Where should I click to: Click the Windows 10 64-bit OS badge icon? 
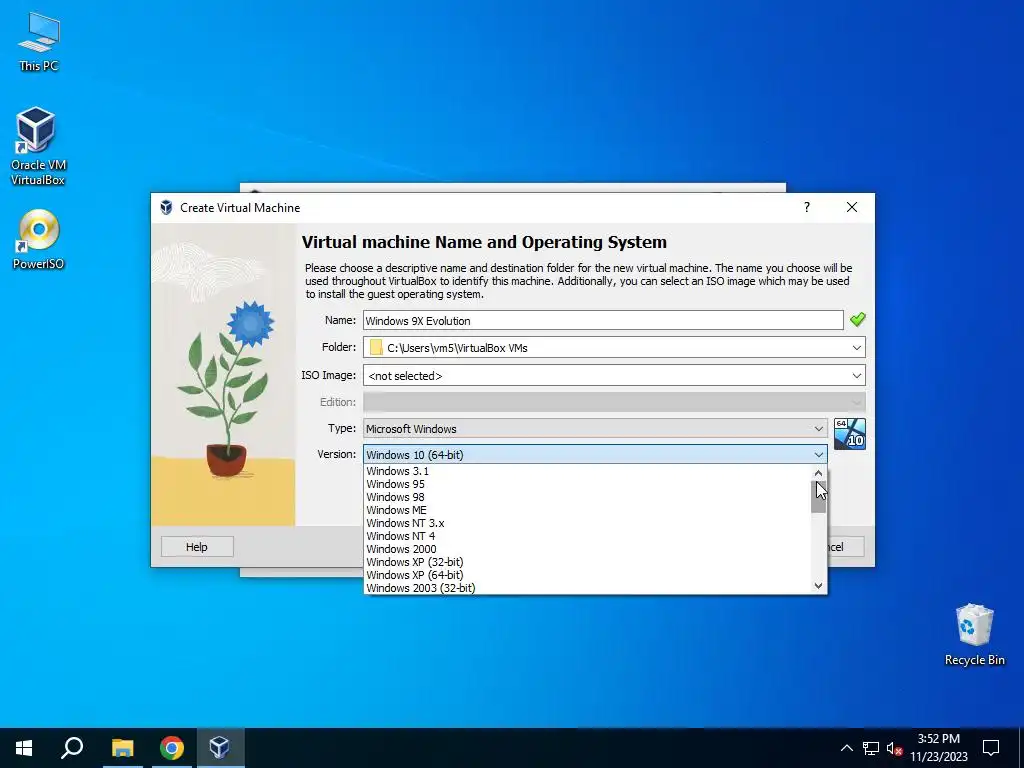click(850, 434)
